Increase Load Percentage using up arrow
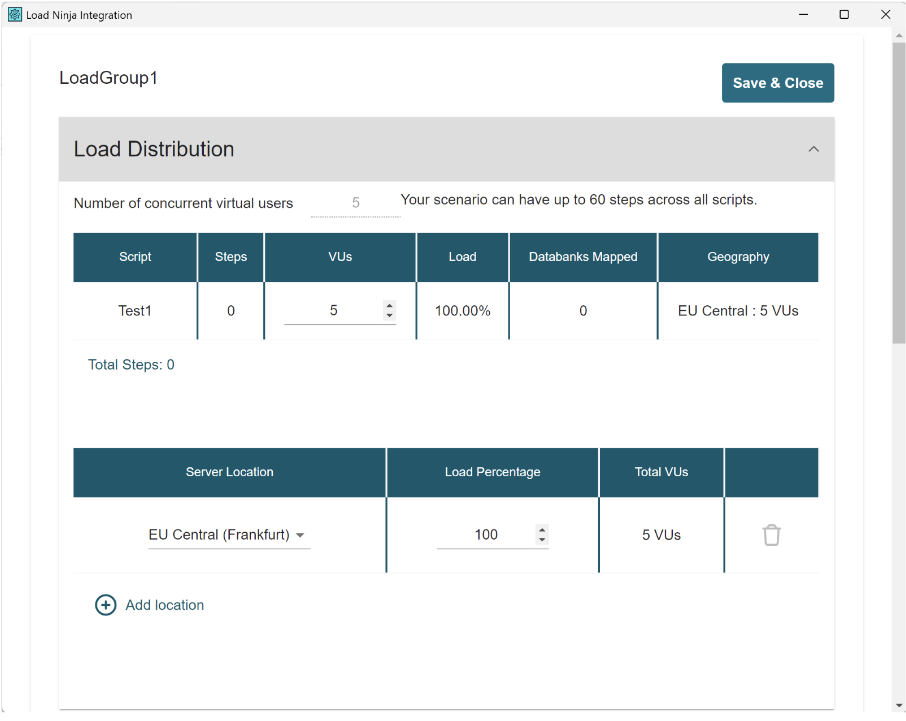 (x=542, y=530)
